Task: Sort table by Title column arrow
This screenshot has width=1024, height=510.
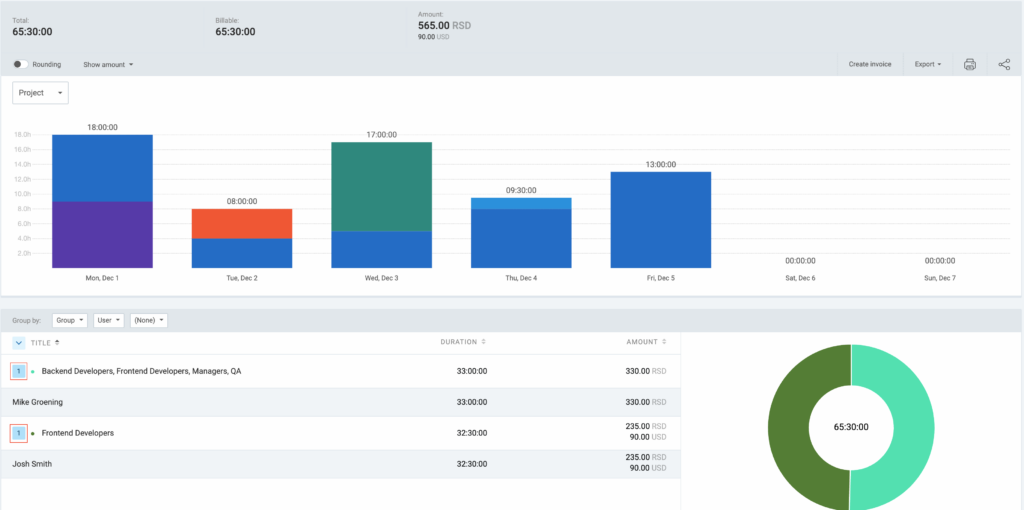Action: 57,342
